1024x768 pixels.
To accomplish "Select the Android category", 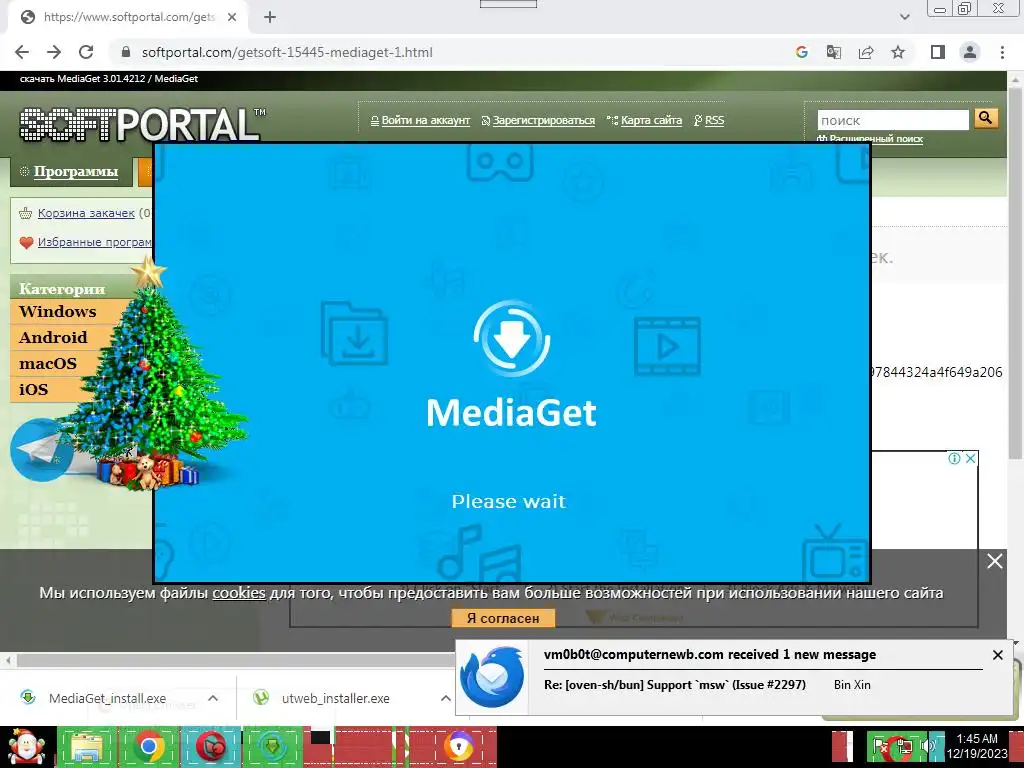I will click(x=53, y=338).
